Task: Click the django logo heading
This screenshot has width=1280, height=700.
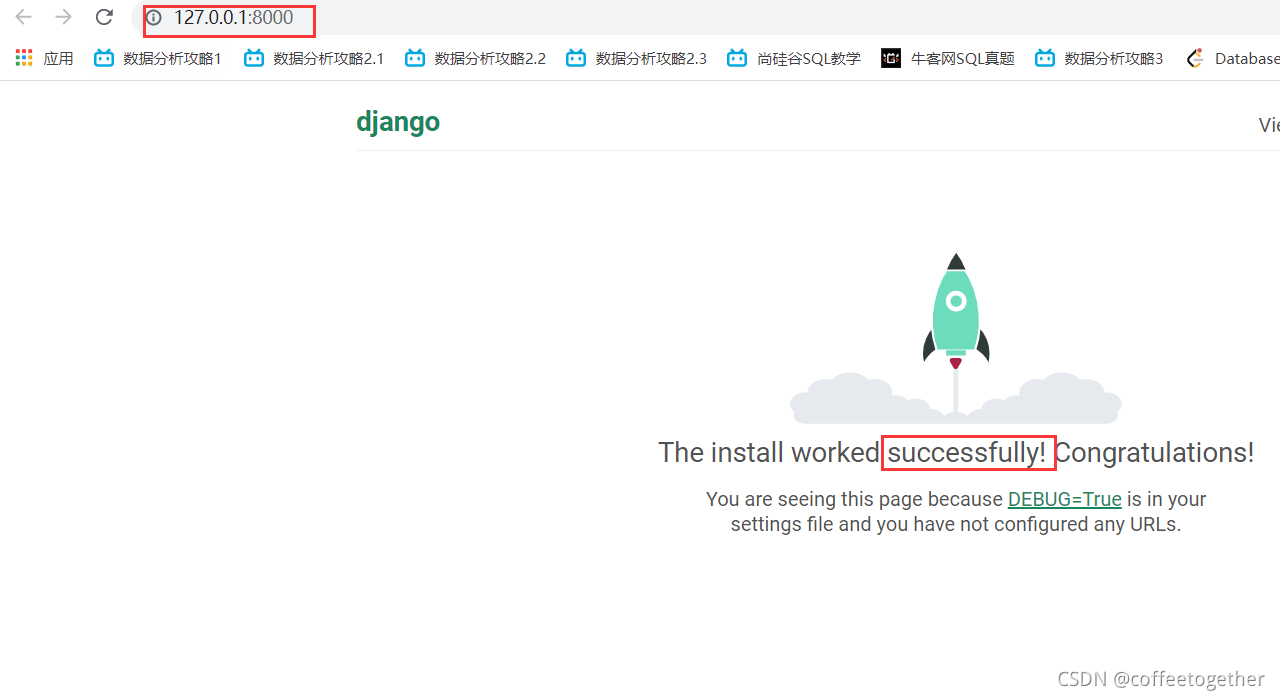Action: click(398, 122)
